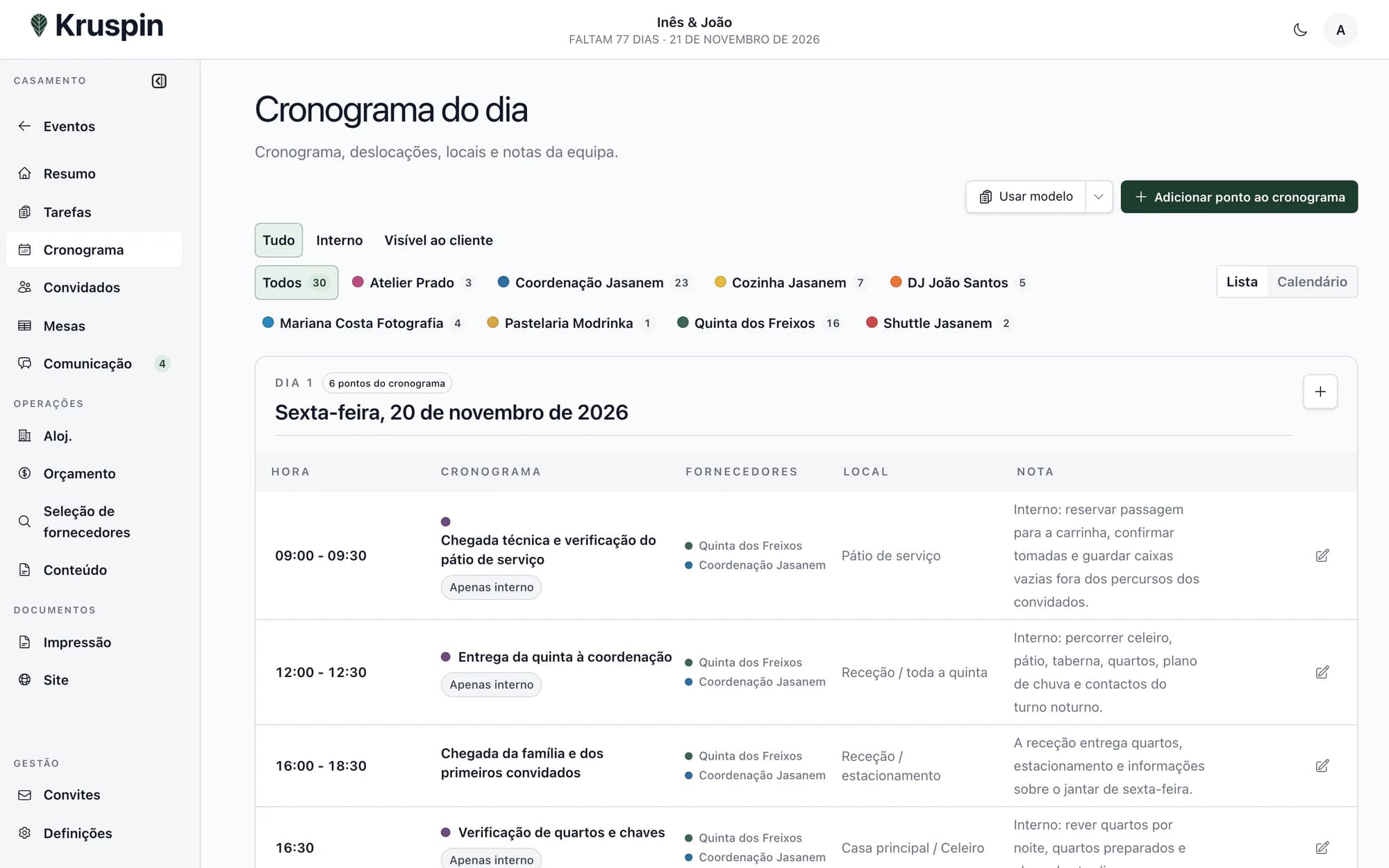Switch to Visível ao cliente tab
The image size is (1389, 868).
pyautogui.click(x=438, y=240)
